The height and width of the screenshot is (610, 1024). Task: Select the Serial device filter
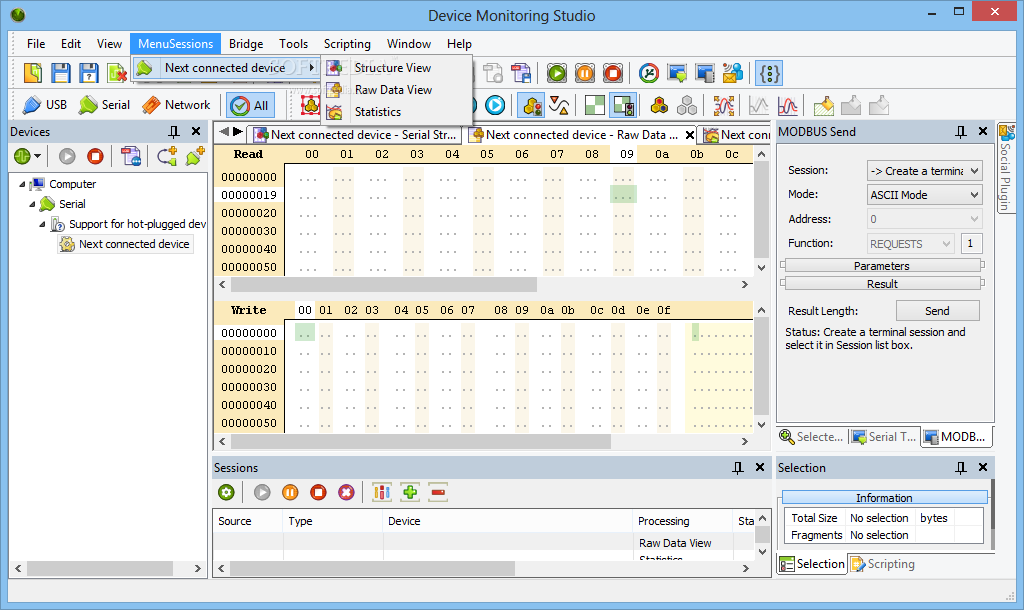[x=104, y=104]
